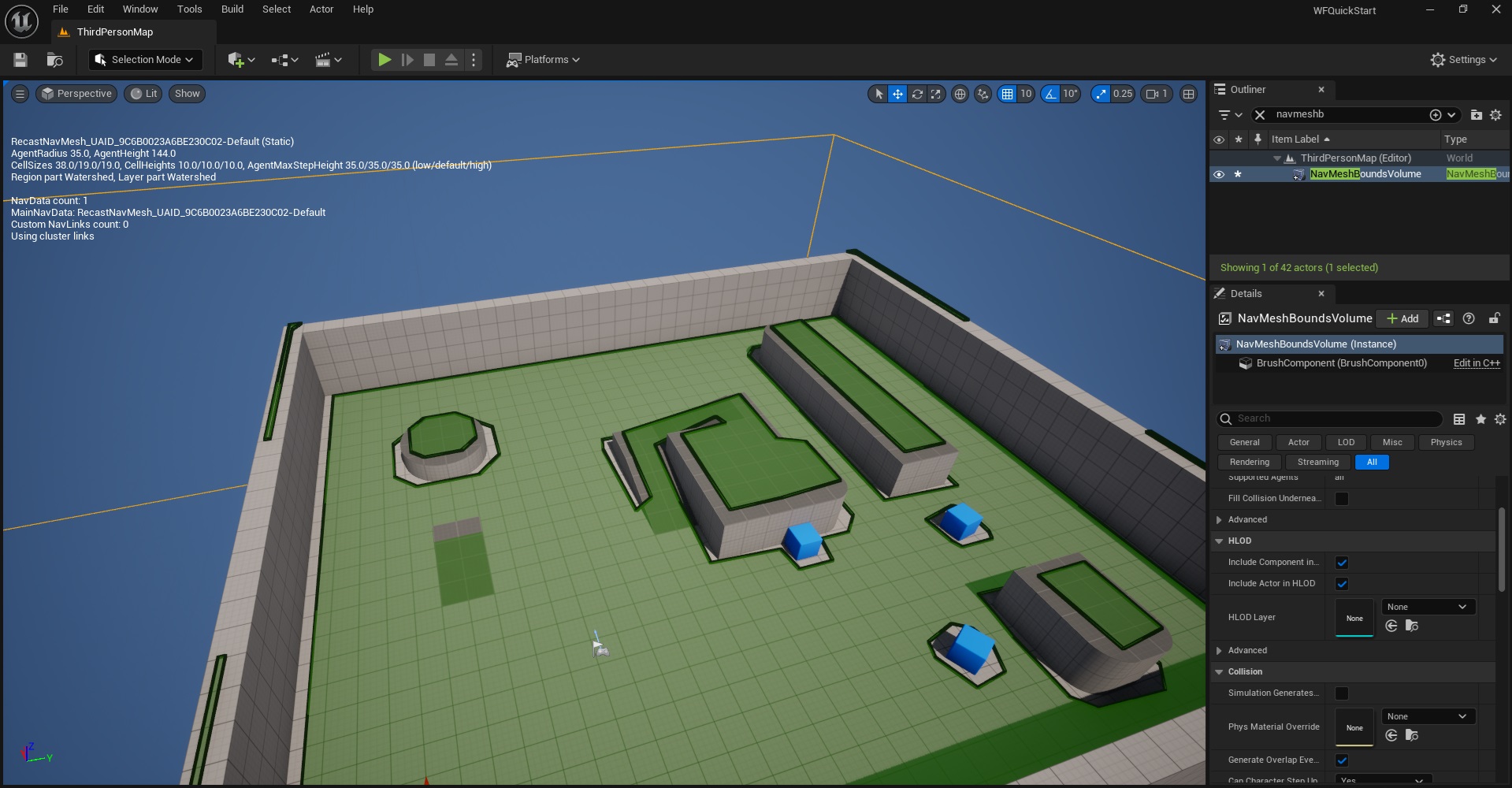This screenshot has height=788, width=1512.
Task: Switch the Lit view mode button
Action: point(143,94)
